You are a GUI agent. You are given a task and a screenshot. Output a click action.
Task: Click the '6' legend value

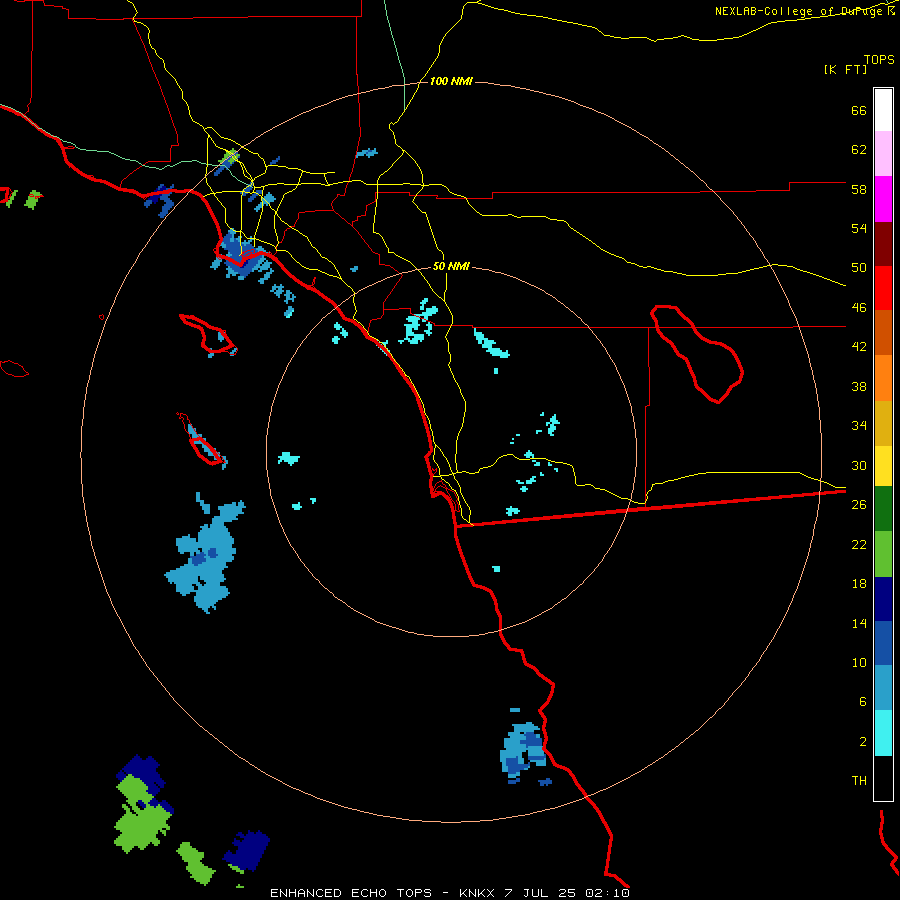point(863,702)
